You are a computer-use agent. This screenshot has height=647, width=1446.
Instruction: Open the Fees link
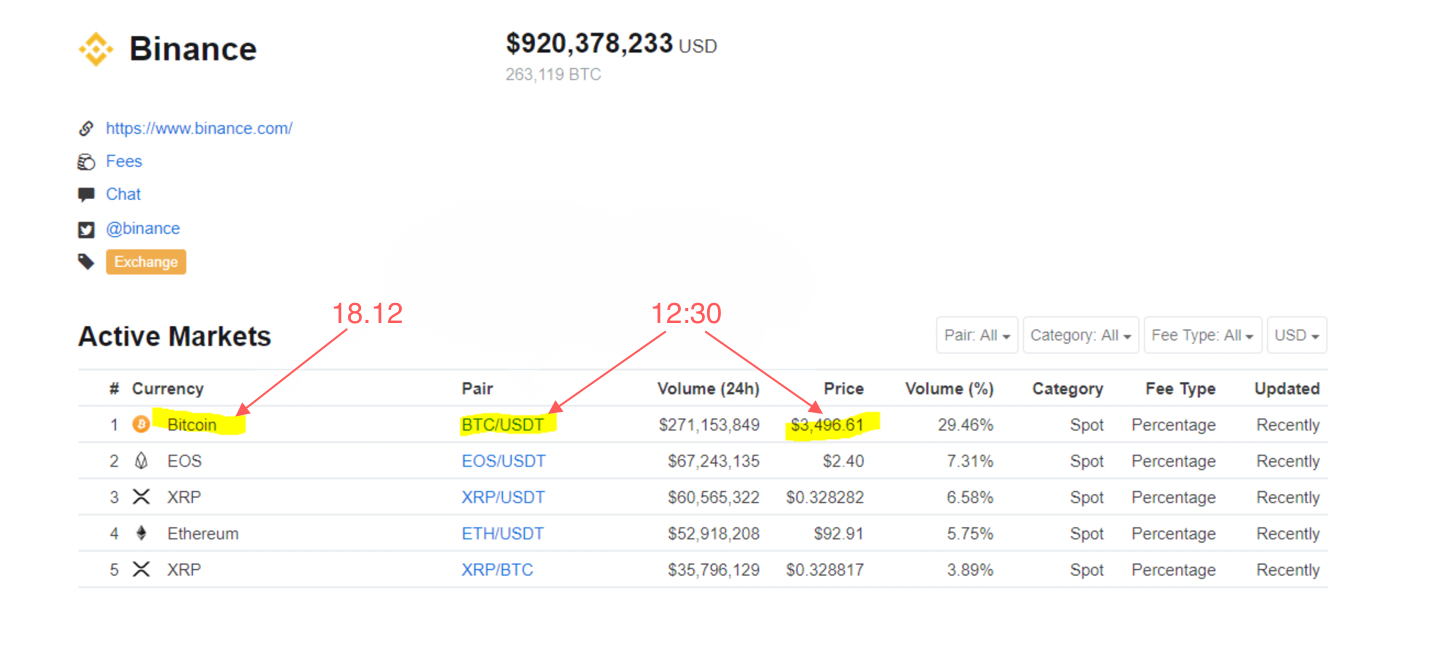click(124, 161)
